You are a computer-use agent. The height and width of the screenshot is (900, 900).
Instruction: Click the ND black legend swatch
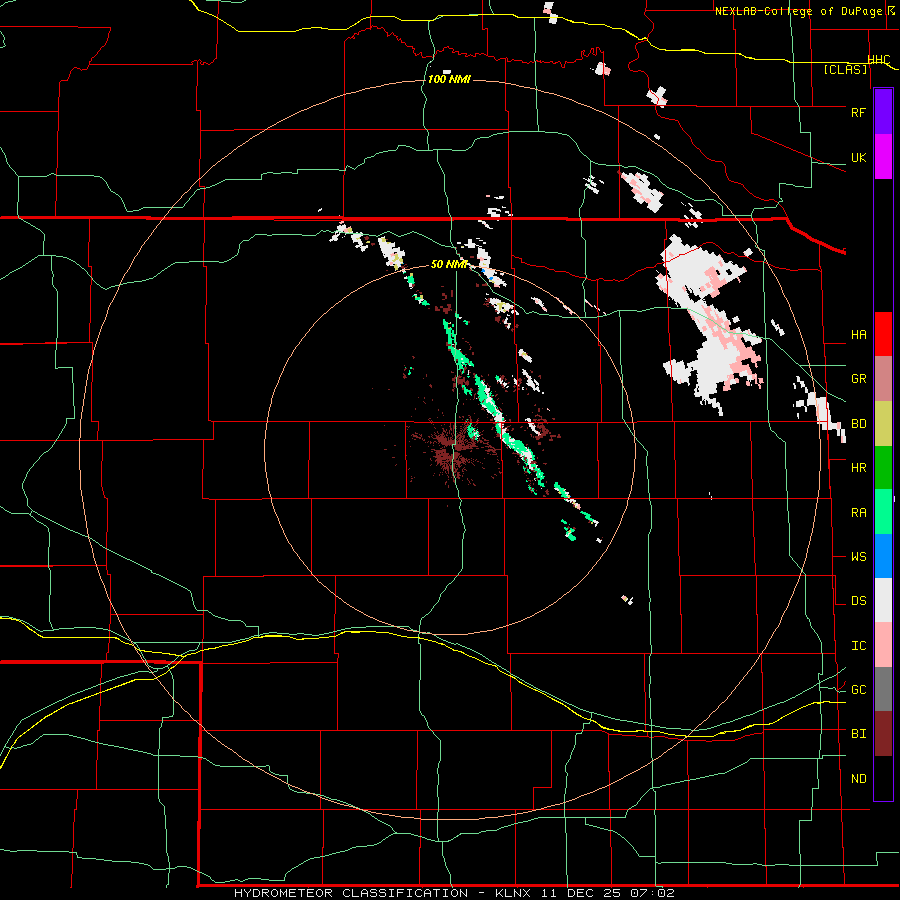883,778
